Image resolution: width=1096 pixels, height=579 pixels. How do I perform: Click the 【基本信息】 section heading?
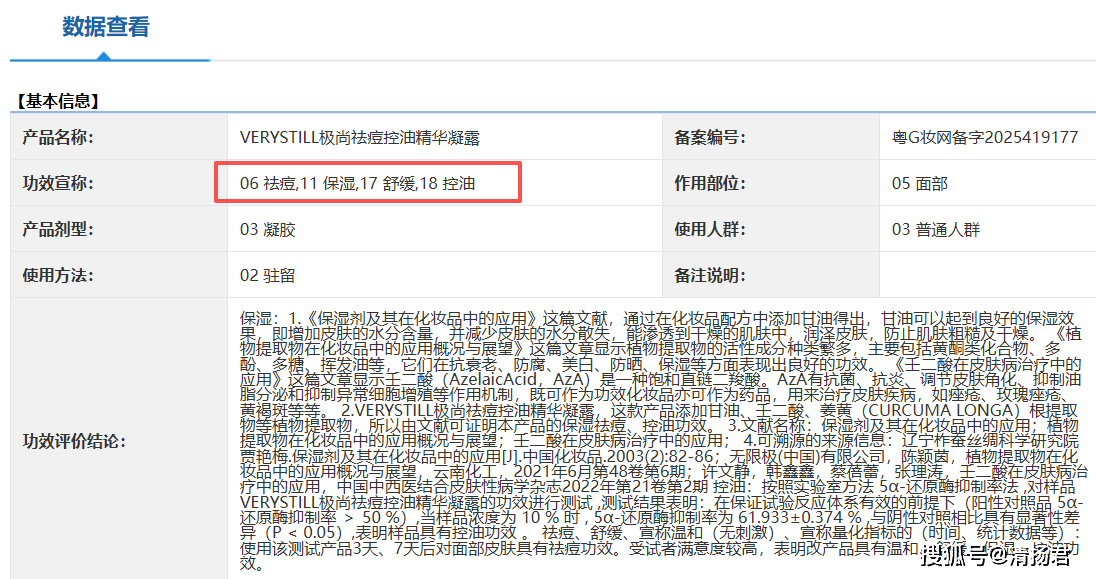[56, 101]
